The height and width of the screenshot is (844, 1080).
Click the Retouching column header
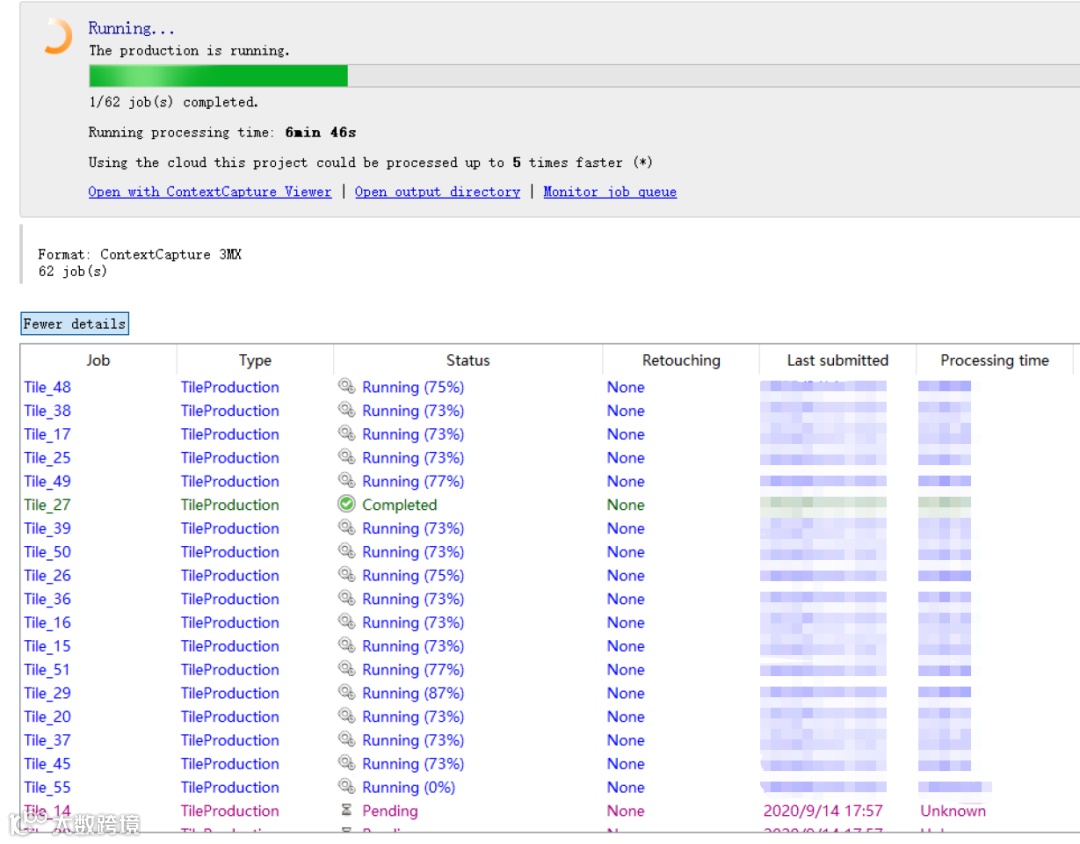coord(681,360)
